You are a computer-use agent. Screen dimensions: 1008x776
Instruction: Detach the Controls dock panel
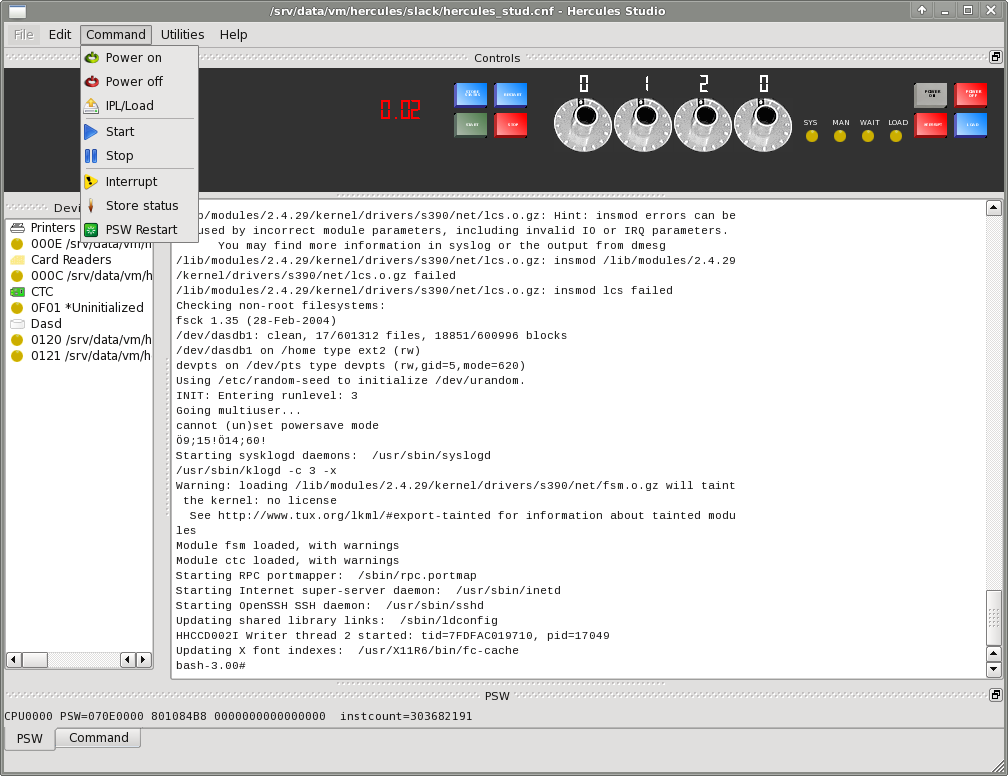coord(995,57)
